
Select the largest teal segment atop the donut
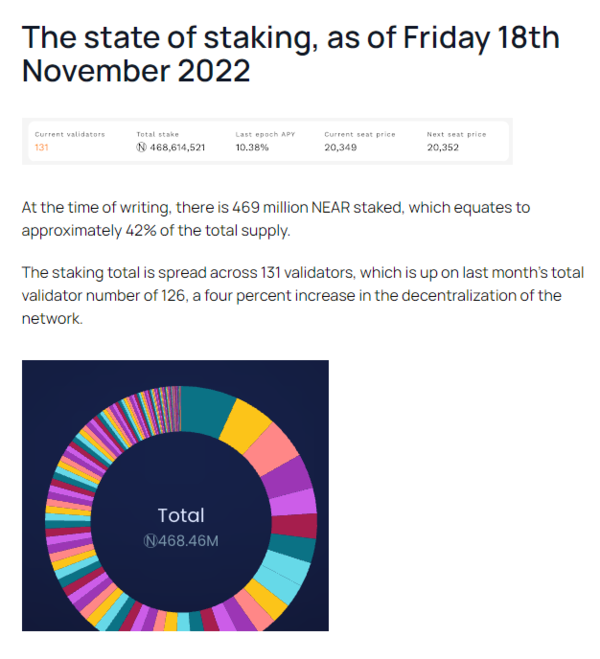(x=207, y=410)
